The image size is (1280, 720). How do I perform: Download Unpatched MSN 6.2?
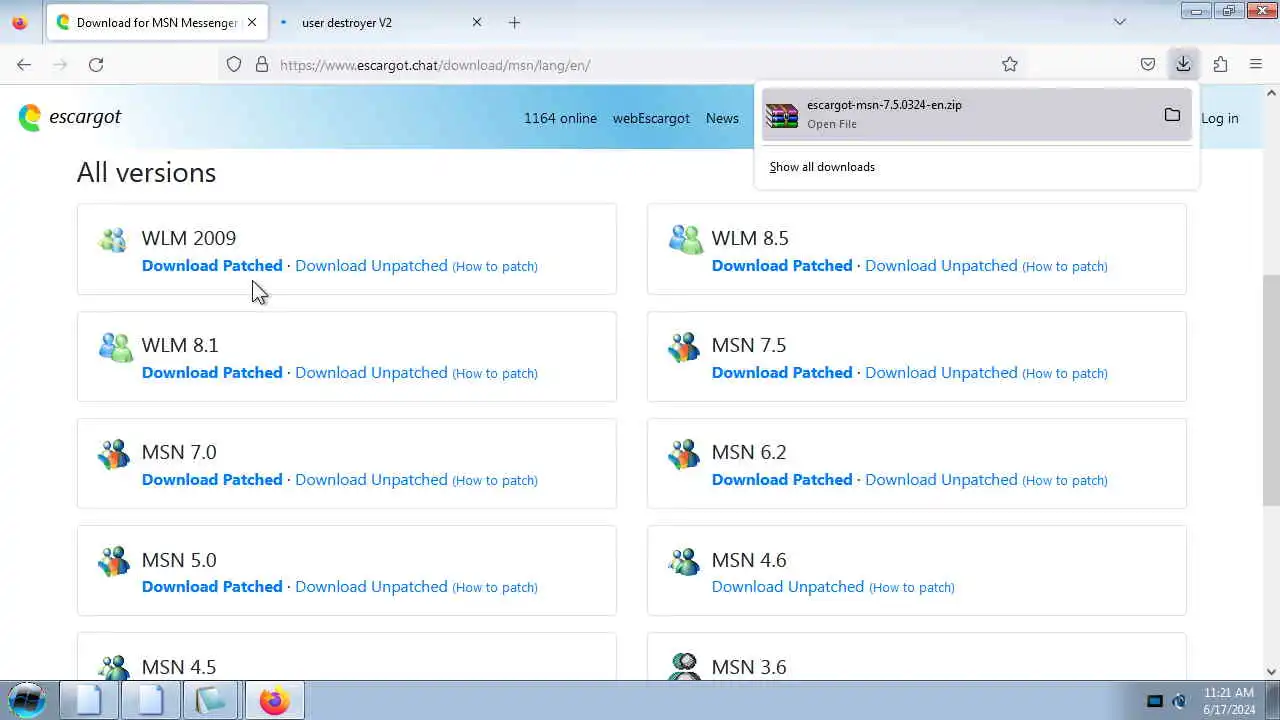click(941, 480)
